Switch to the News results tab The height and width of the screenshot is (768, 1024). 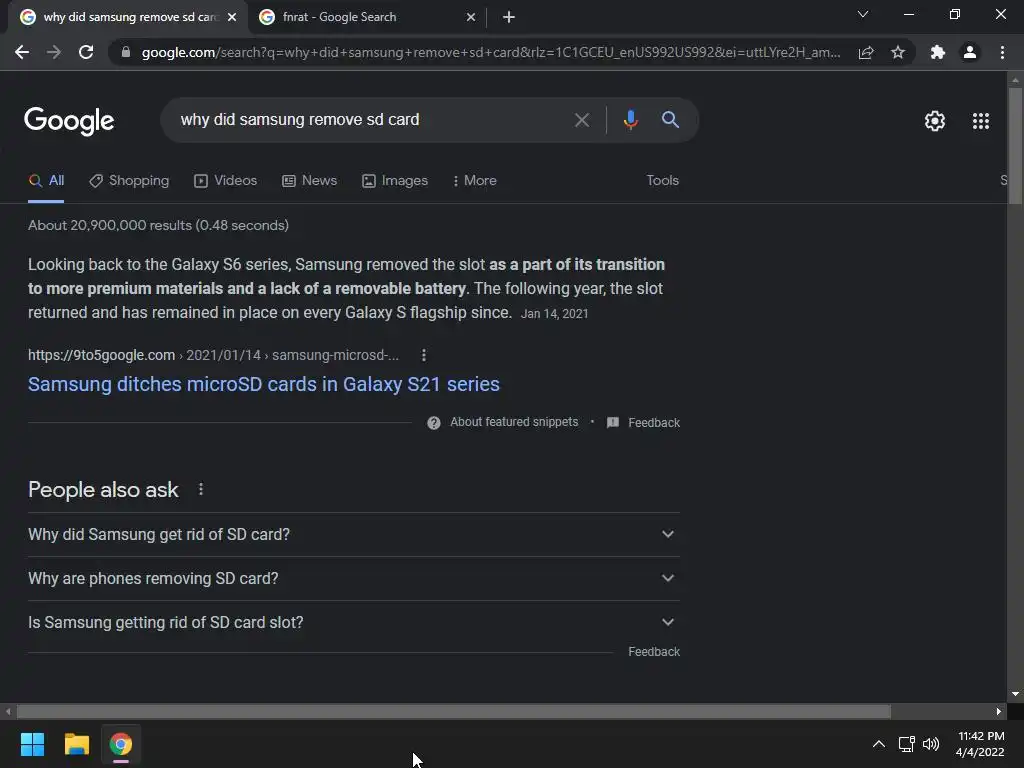point(310,180)
